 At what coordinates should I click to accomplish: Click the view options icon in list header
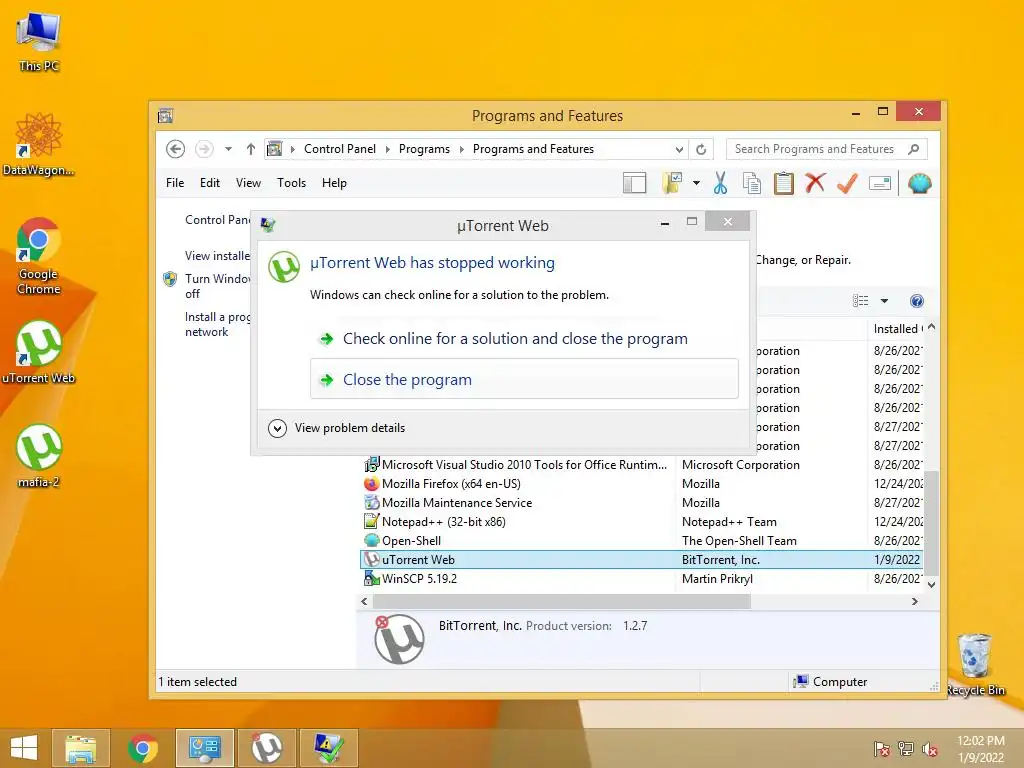[x=861, y=300]
